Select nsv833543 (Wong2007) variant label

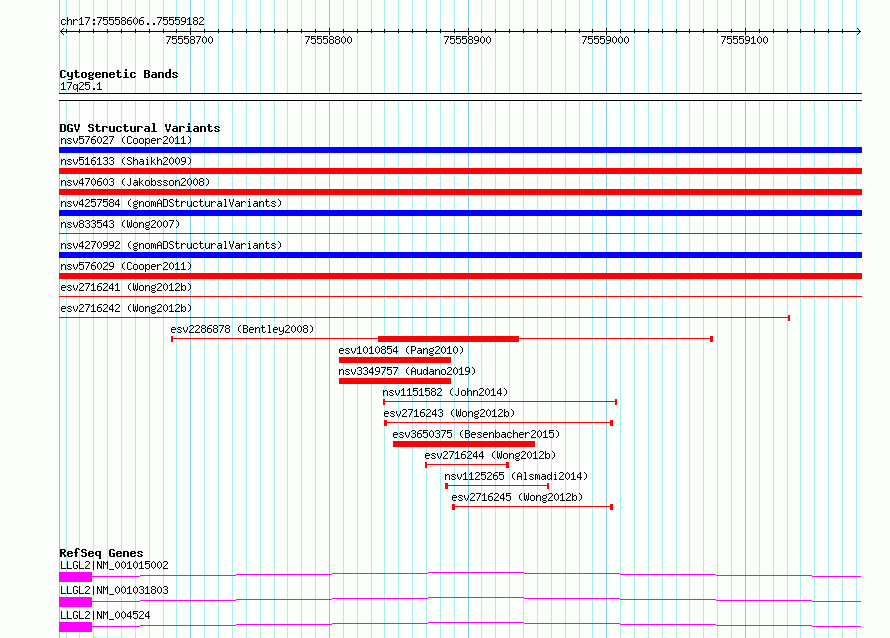click(120, 224)
